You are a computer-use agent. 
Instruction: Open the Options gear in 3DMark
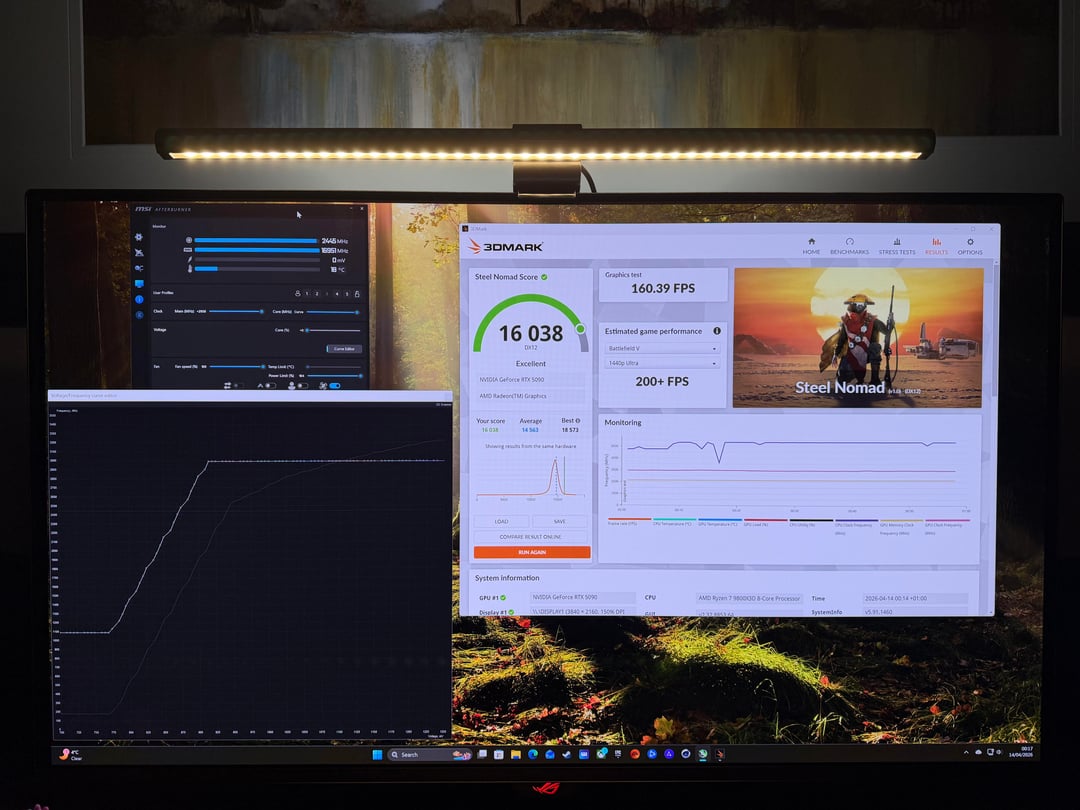969,246
